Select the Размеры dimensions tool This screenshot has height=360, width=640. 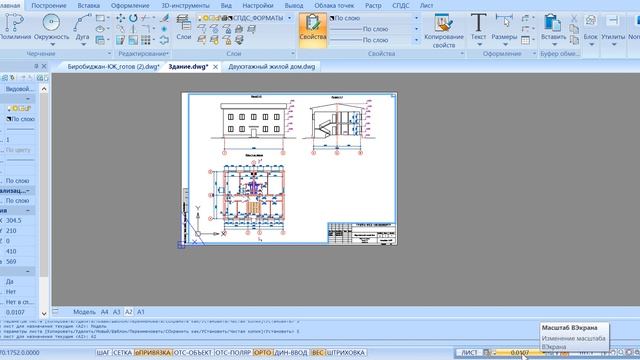coord(504,27)
